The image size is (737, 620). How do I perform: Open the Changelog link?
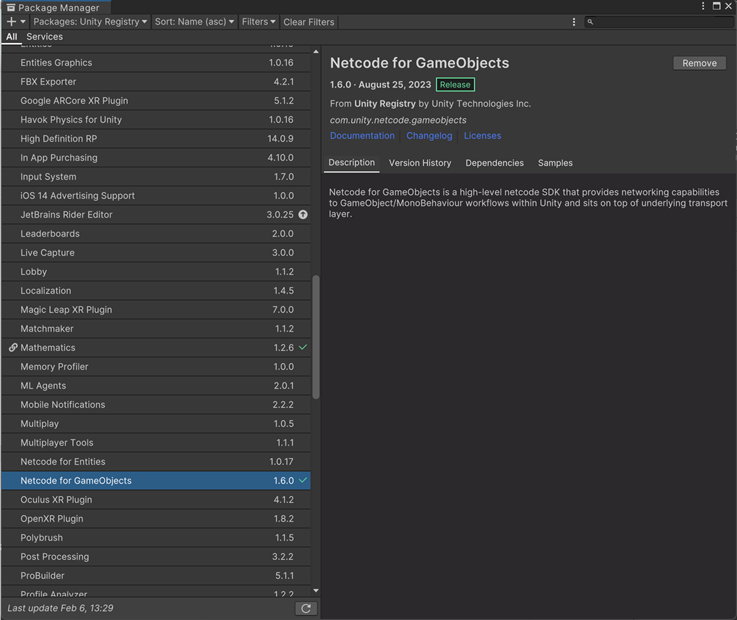[x=429, y=136]
